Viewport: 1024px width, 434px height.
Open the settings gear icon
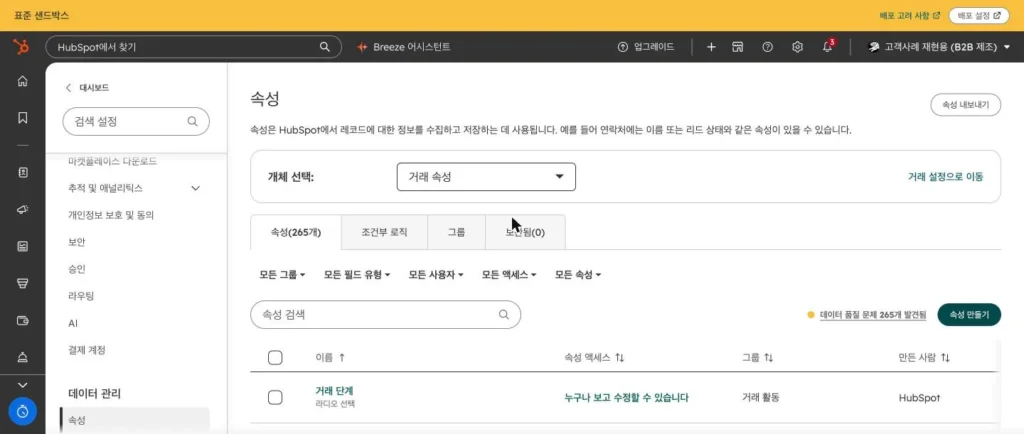tap(797, 47)
